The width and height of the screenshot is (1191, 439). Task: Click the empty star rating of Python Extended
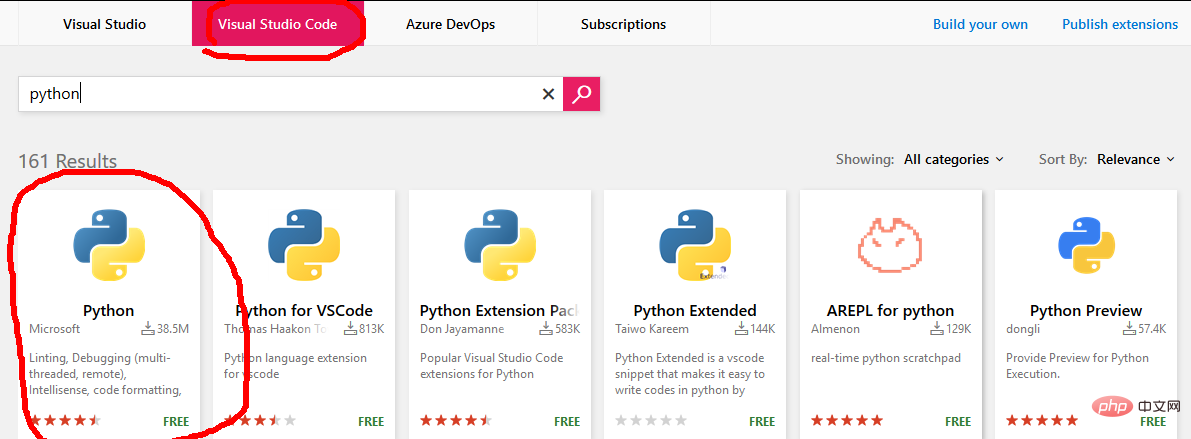point(651,420)
